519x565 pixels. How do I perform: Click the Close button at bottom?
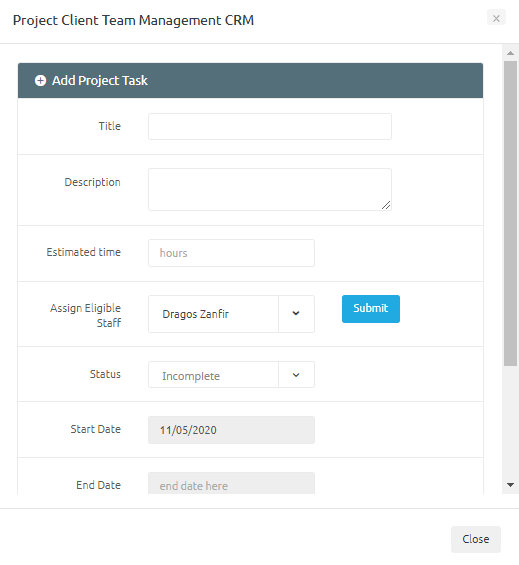point(476,539)
